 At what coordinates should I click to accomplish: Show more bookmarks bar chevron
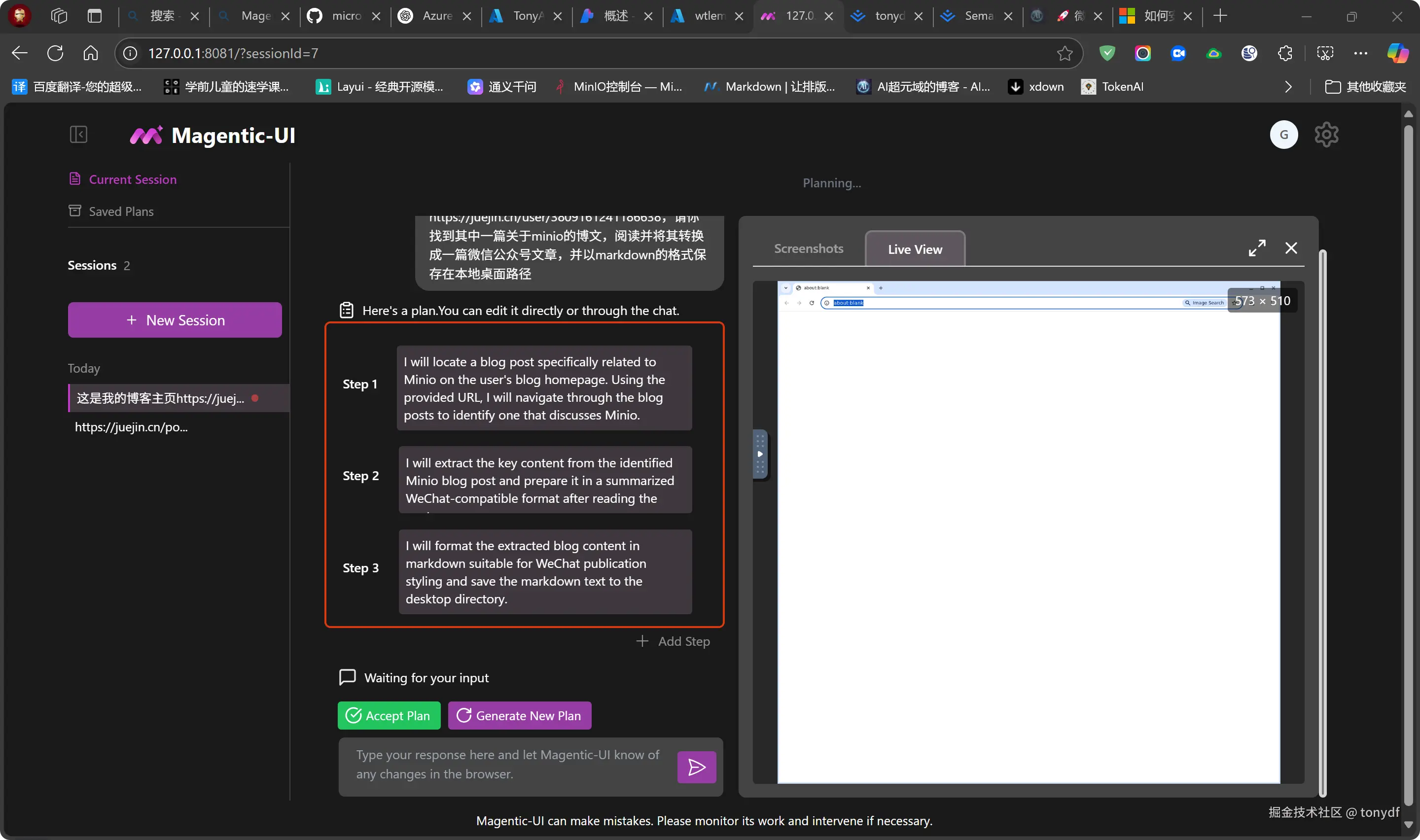click(1288, 87)
